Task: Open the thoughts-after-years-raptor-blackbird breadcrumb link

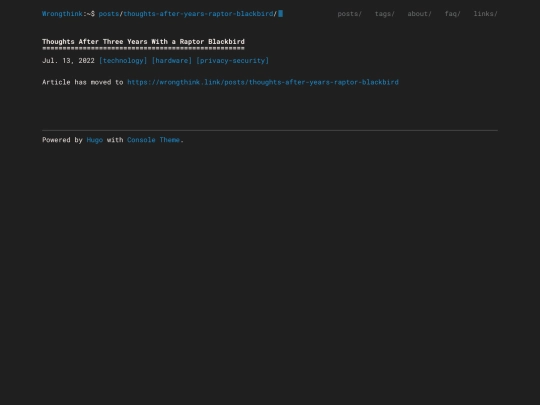Action: pos(198,14)
